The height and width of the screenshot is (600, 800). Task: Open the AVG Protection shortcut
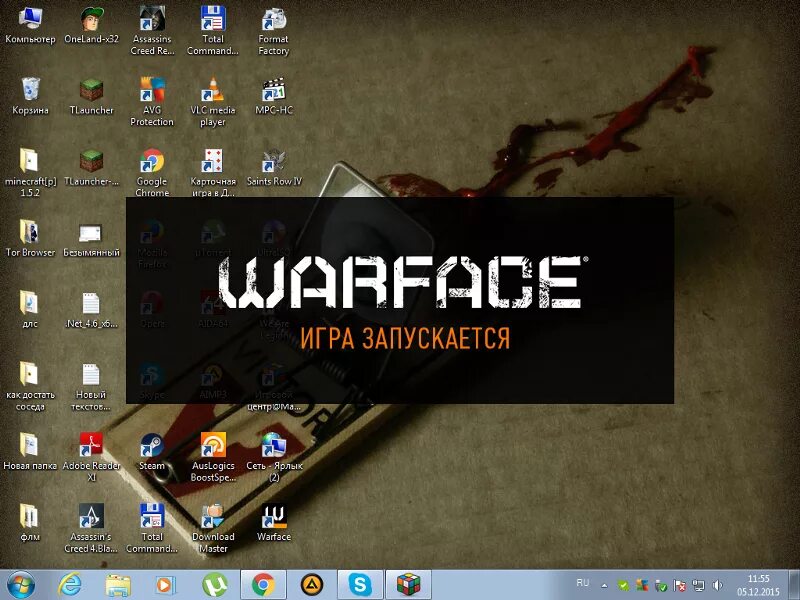(x=152, y=102)
